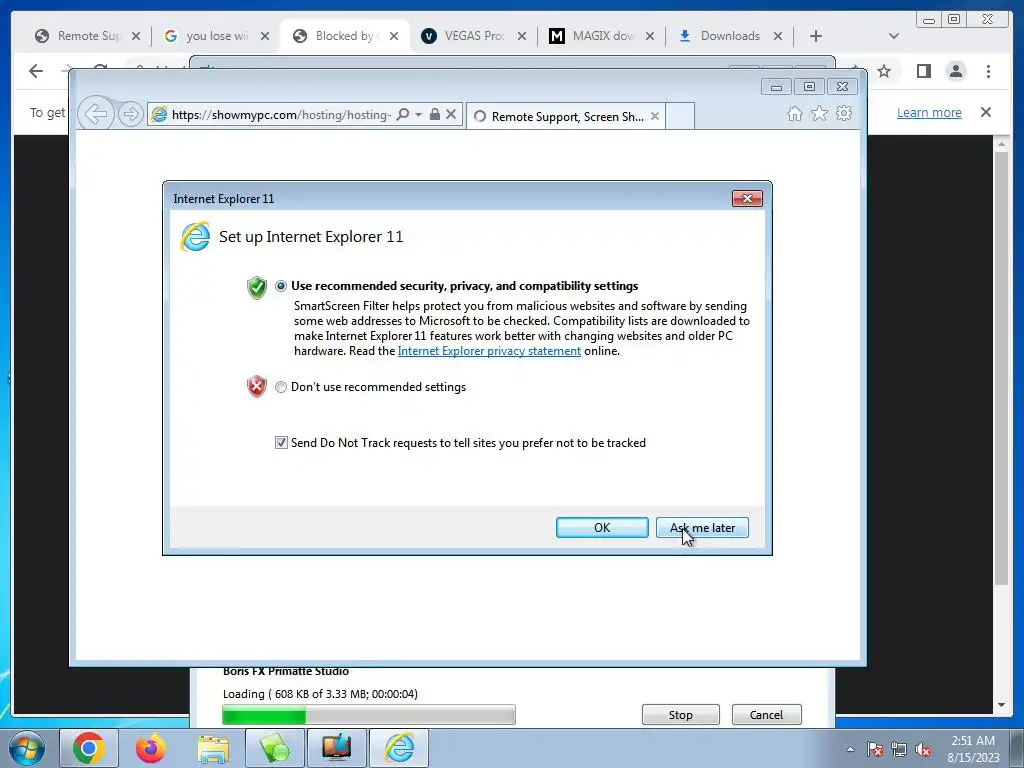1024x768 pixels.
Task: Open Action Center flag in tray
Action: pos(875,749)
